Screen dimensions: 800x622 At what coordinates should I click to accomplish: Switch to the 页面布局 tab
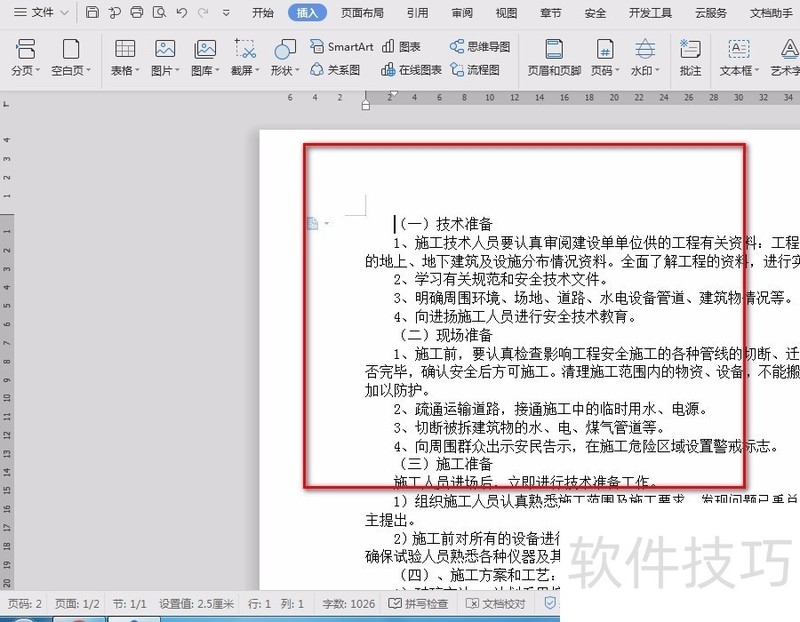[362, 13]
